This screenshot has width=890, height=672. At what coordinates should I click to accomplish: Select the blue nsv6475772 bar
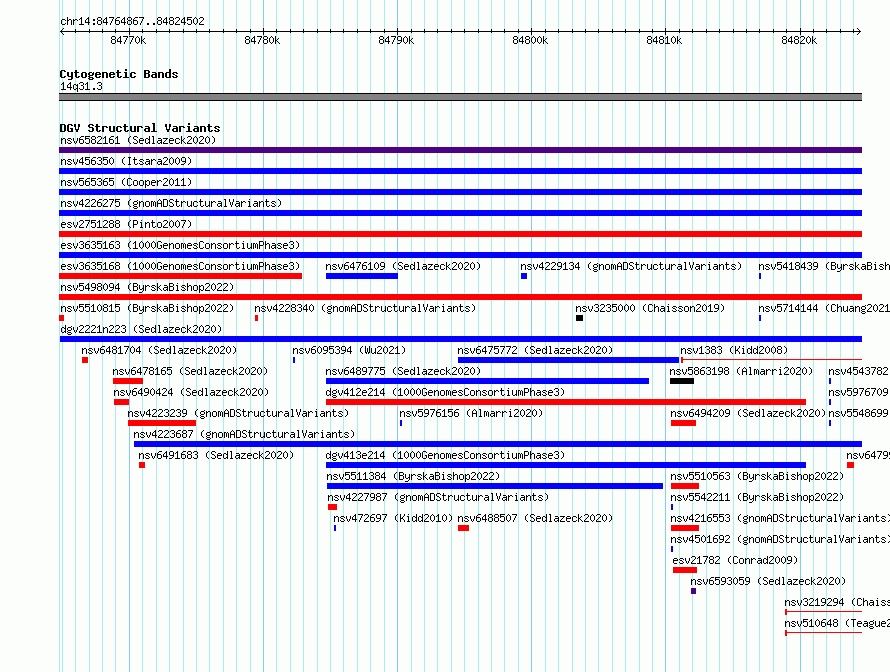point(568,360)
